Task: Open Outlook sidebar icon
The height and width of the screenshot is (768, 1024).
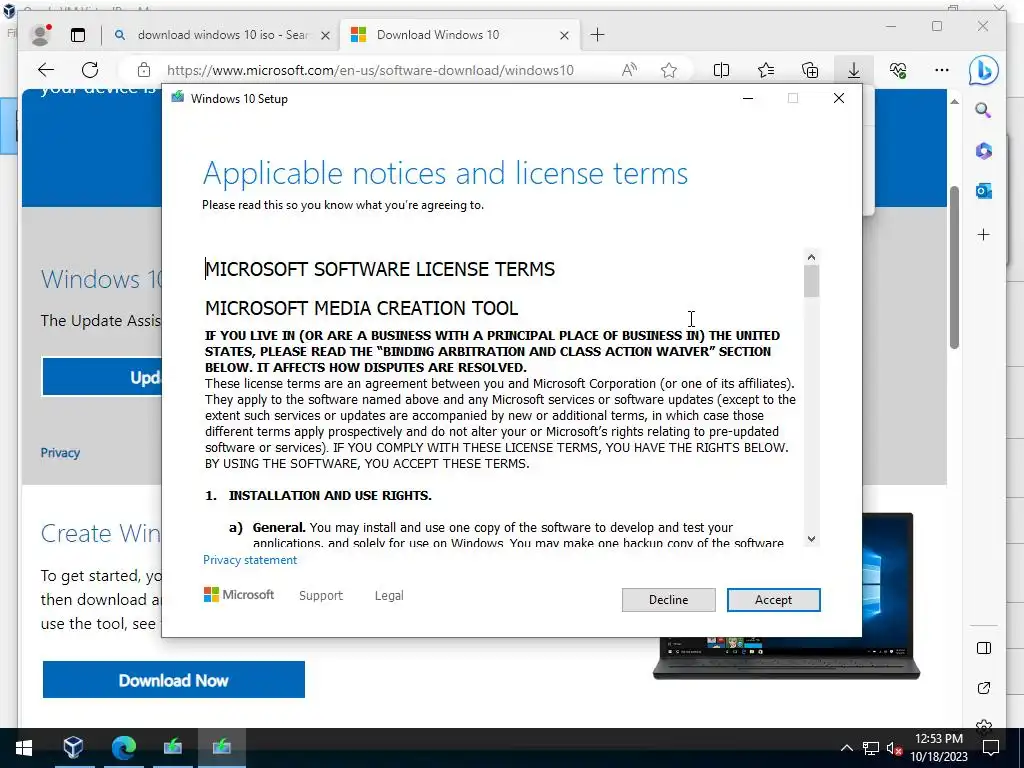Action: point(984,191)
